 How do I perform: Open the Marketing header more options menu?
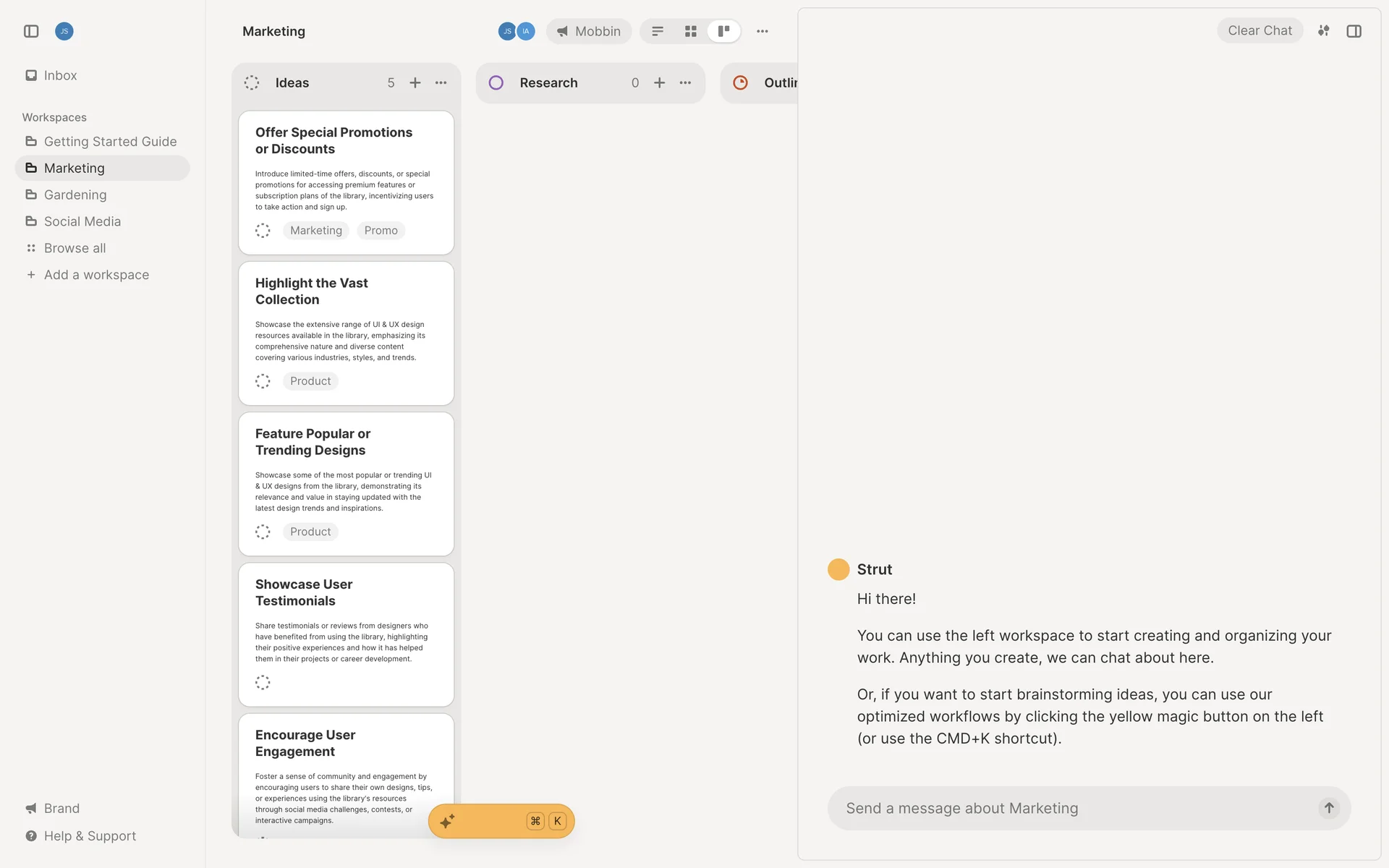[x=763, y=31]
